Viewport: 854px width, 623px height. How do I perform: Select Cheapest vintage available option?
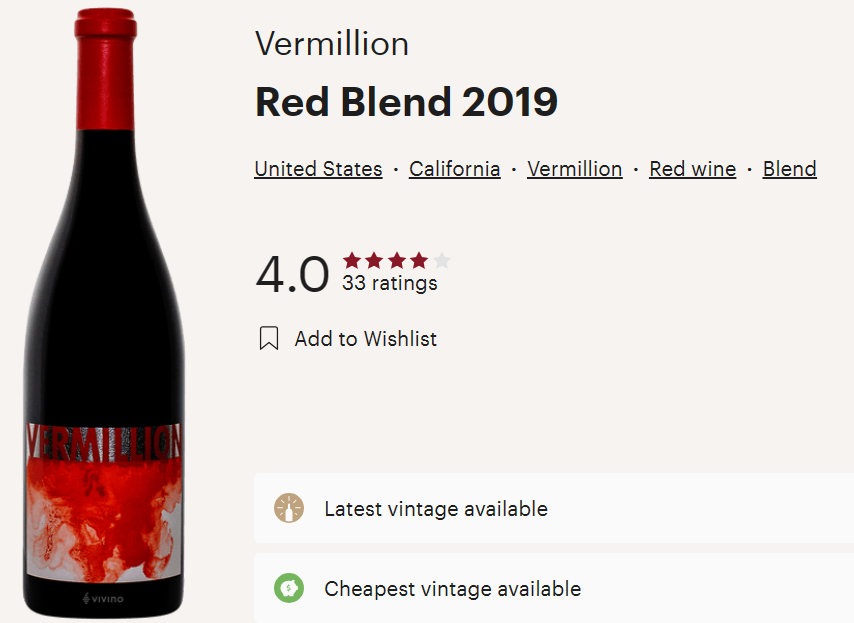click(452, 588)
